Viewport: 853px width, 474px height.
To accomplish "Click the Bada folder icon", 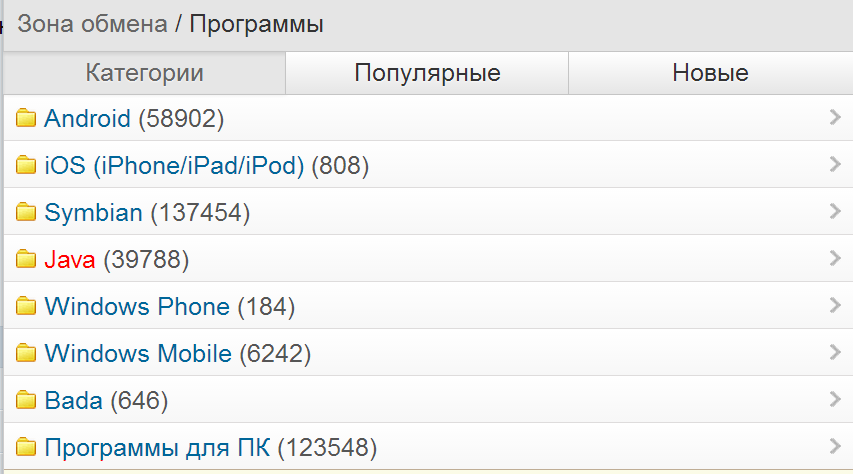I will click(x=26, y=401).
